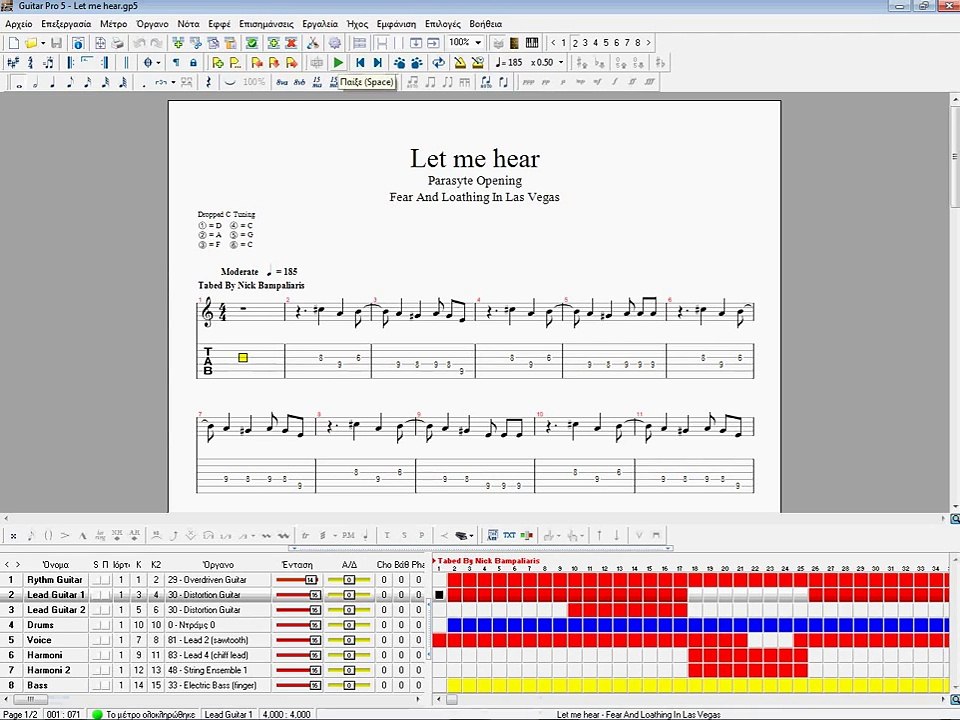This screenshot has width=960, height=720.
Task: Toggle solo for Harmoni 2 track
Action: click(x=97, y=670)
